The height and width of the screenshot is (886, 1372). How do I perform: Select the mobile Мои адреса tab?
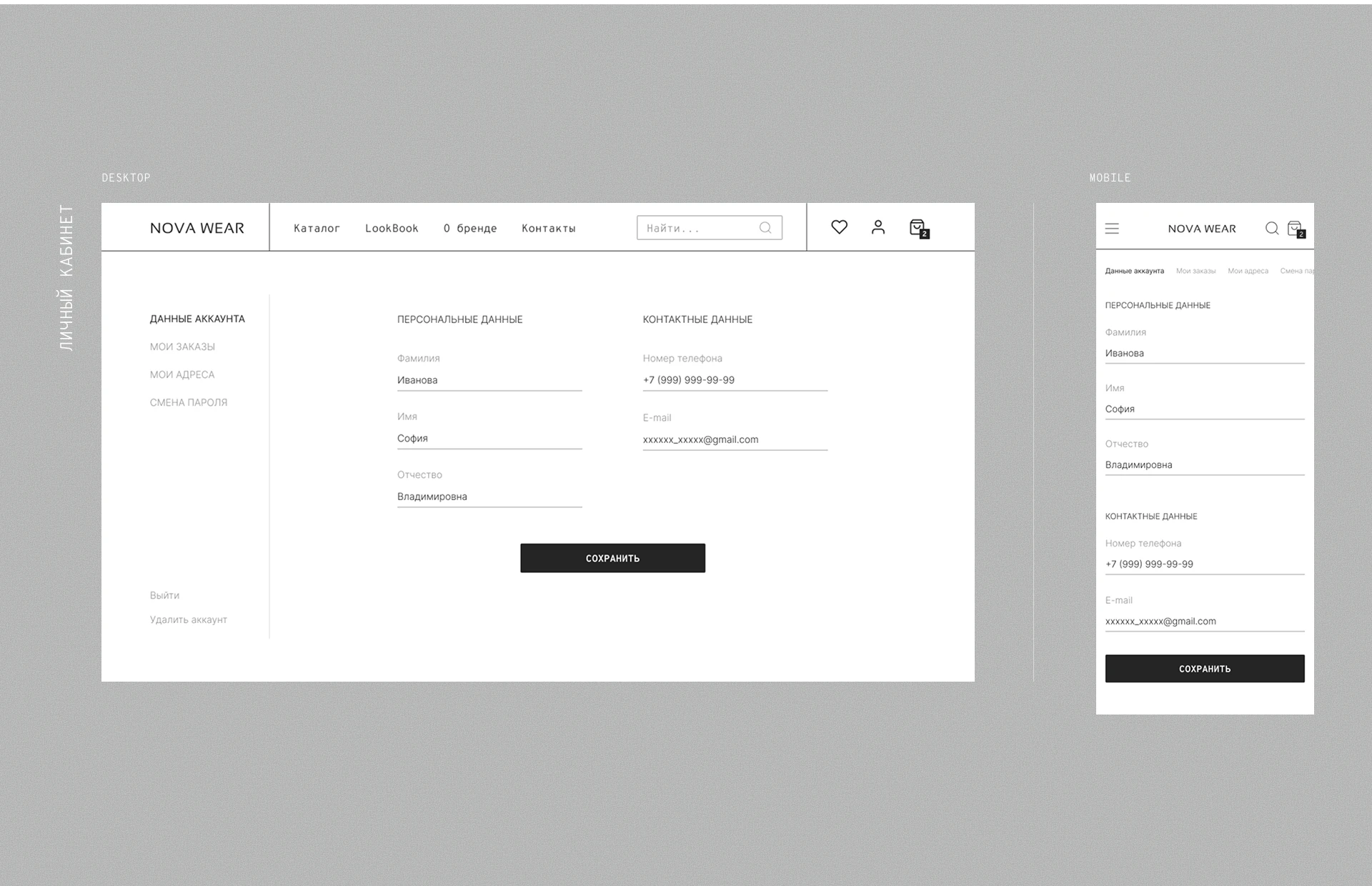(1248, 271)
